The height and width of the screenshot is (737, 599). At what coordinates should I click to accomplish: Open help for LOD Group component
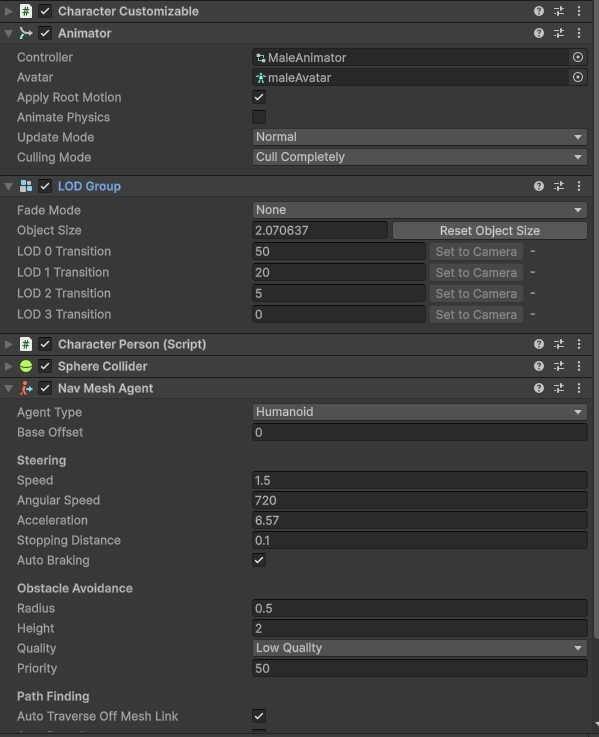click(x=539, y=186)
